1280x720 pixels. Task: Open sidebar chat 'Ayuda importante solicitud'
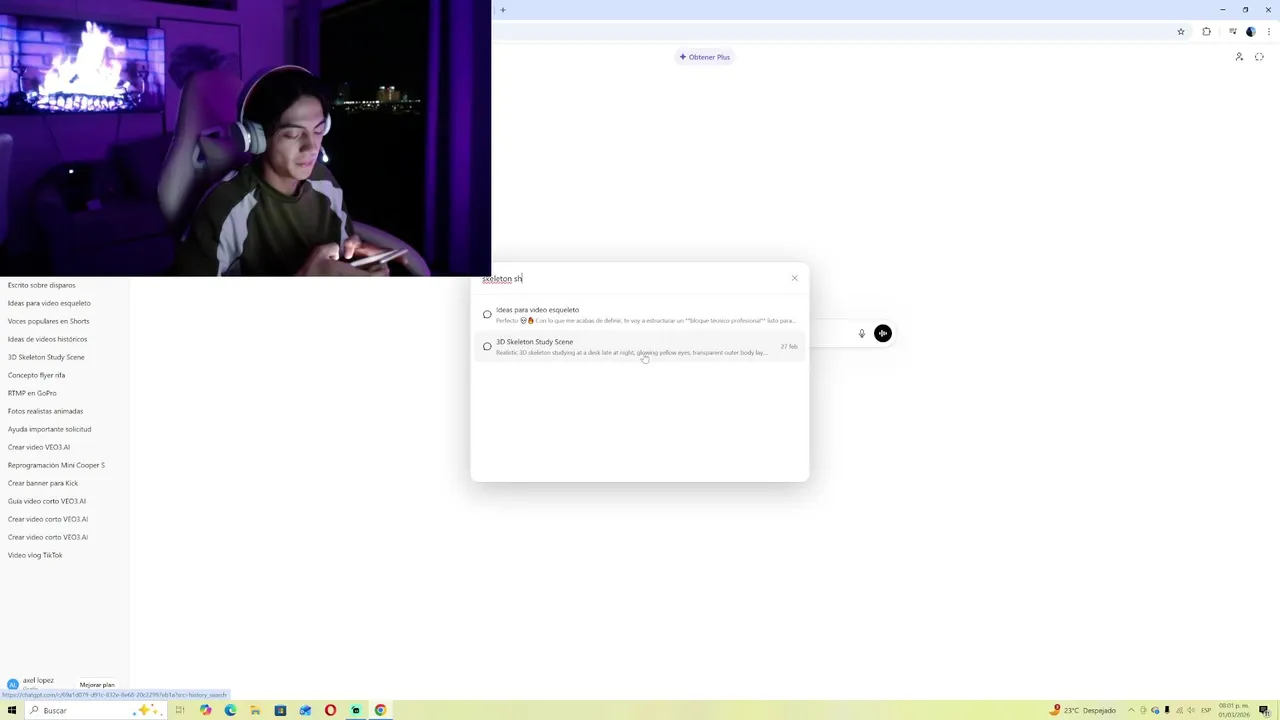point(49,429)
